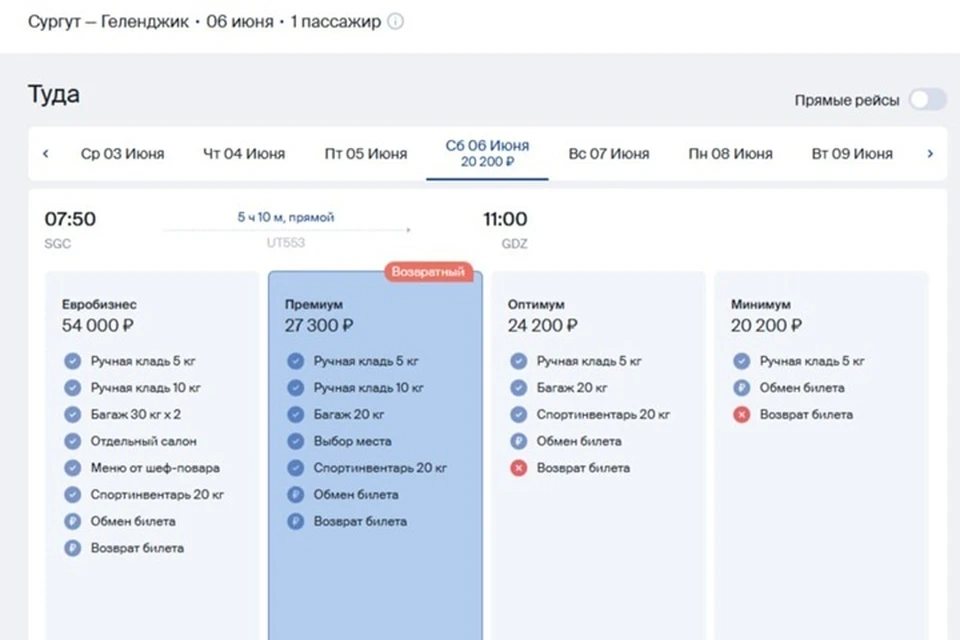Click red cross icon by Возврат билета in Минимум
Image resolution: width=960 pixels, height=640 pixels.
(741, 415)
